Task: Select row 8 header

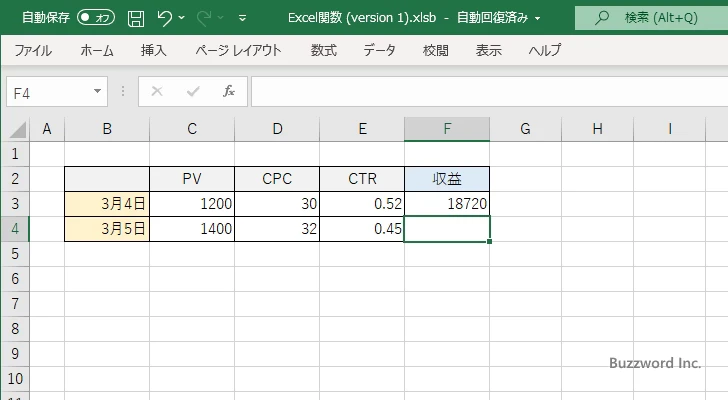Action: coord(15,329)
